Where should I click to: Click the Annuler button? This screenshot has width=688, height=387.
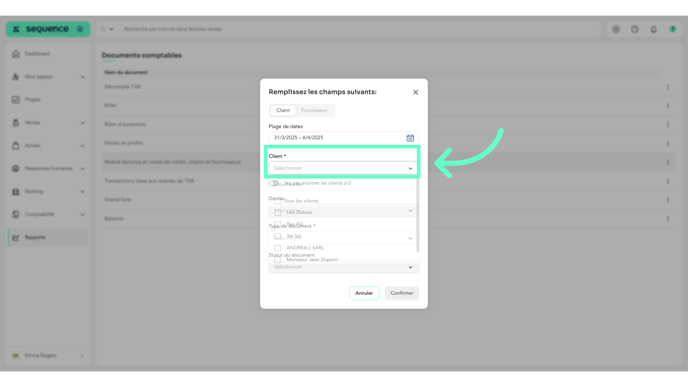tap(364, 293)
